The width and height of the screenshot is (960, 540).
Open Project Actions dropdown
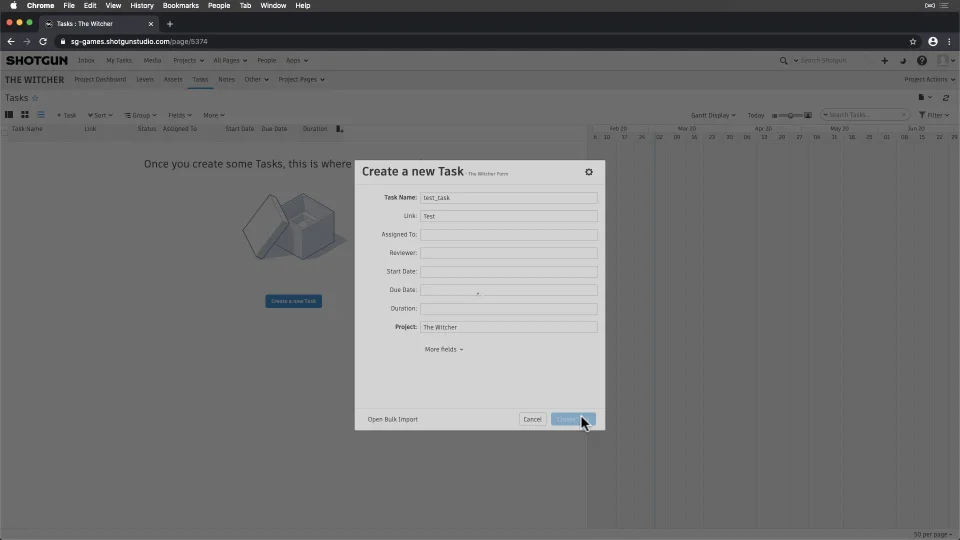point(929,80)
